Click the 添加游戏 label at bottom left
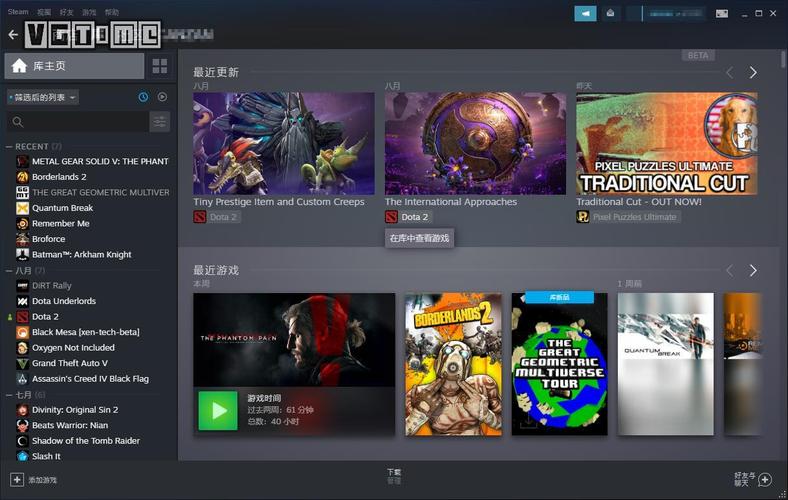The height and width of the screenshot is (500, 788). 43,480
